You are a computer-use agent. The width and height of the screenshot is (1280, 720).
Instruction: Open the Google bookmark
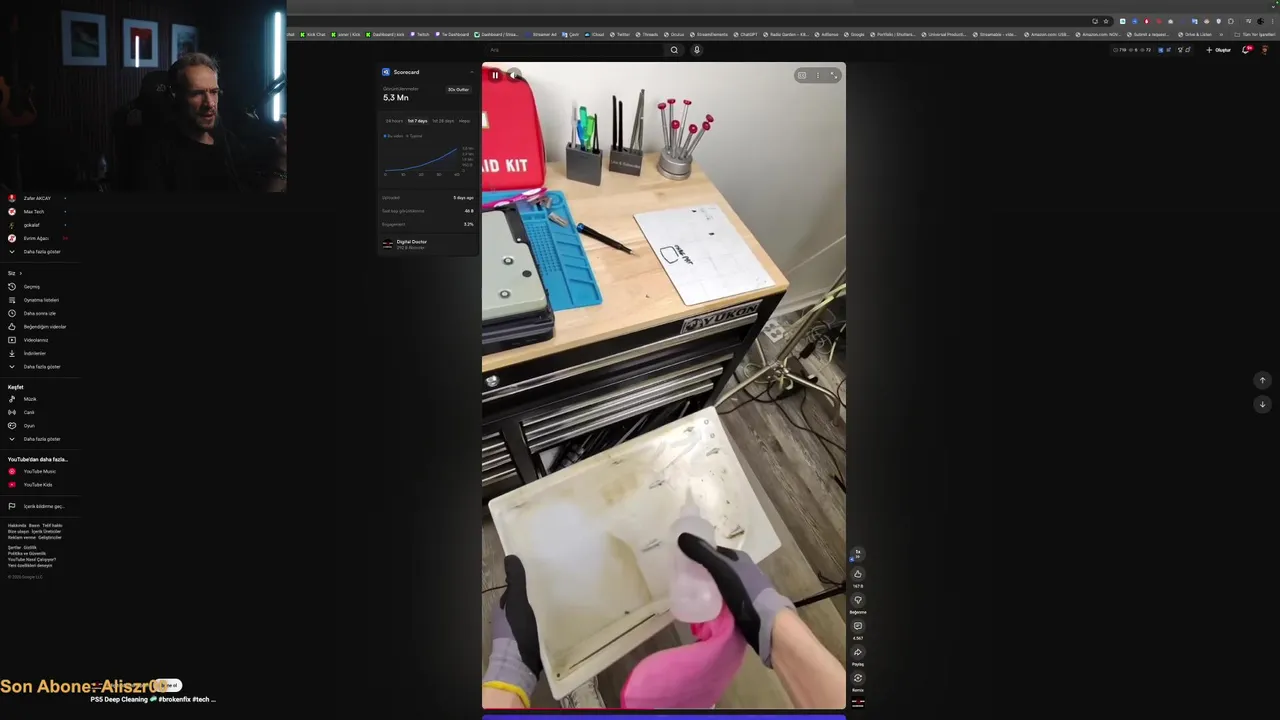[x=854, y=34]
